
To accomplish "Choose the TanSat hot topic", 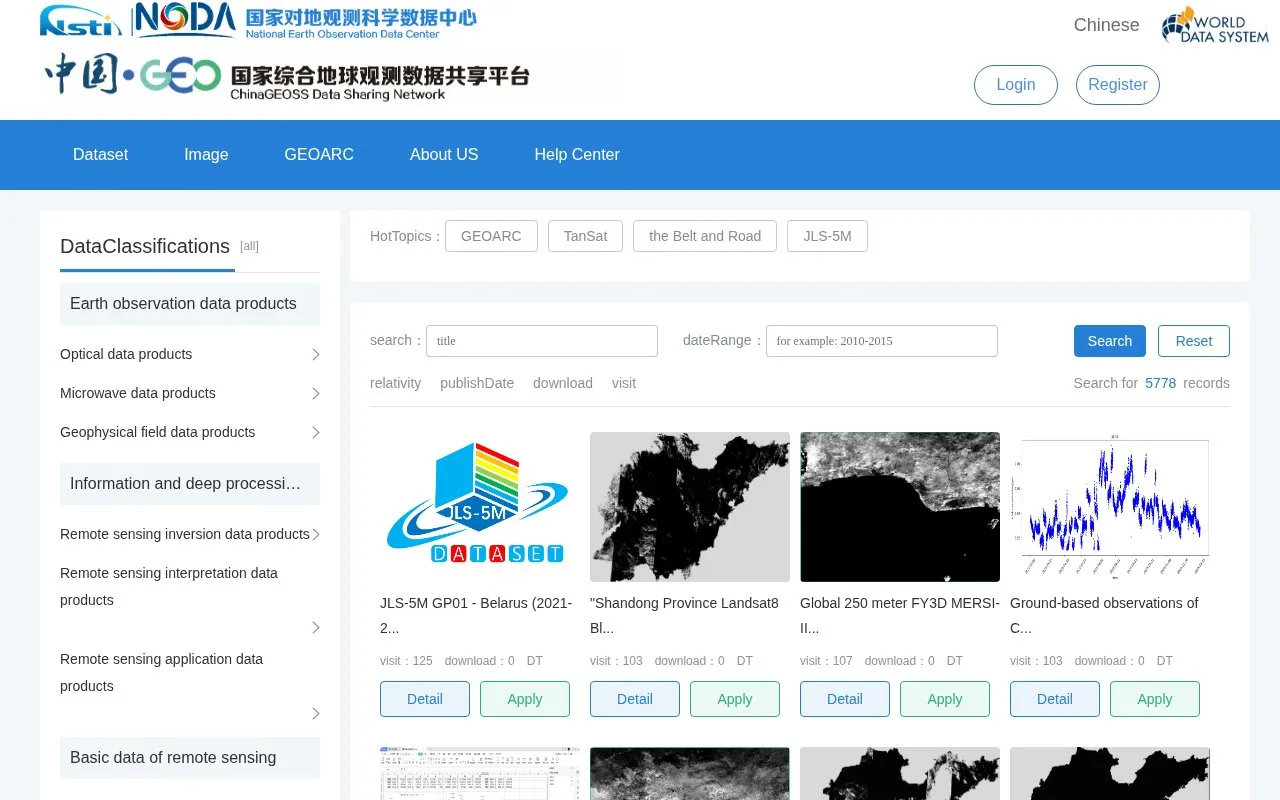I will pyautogui.click(x=585, y=236).
